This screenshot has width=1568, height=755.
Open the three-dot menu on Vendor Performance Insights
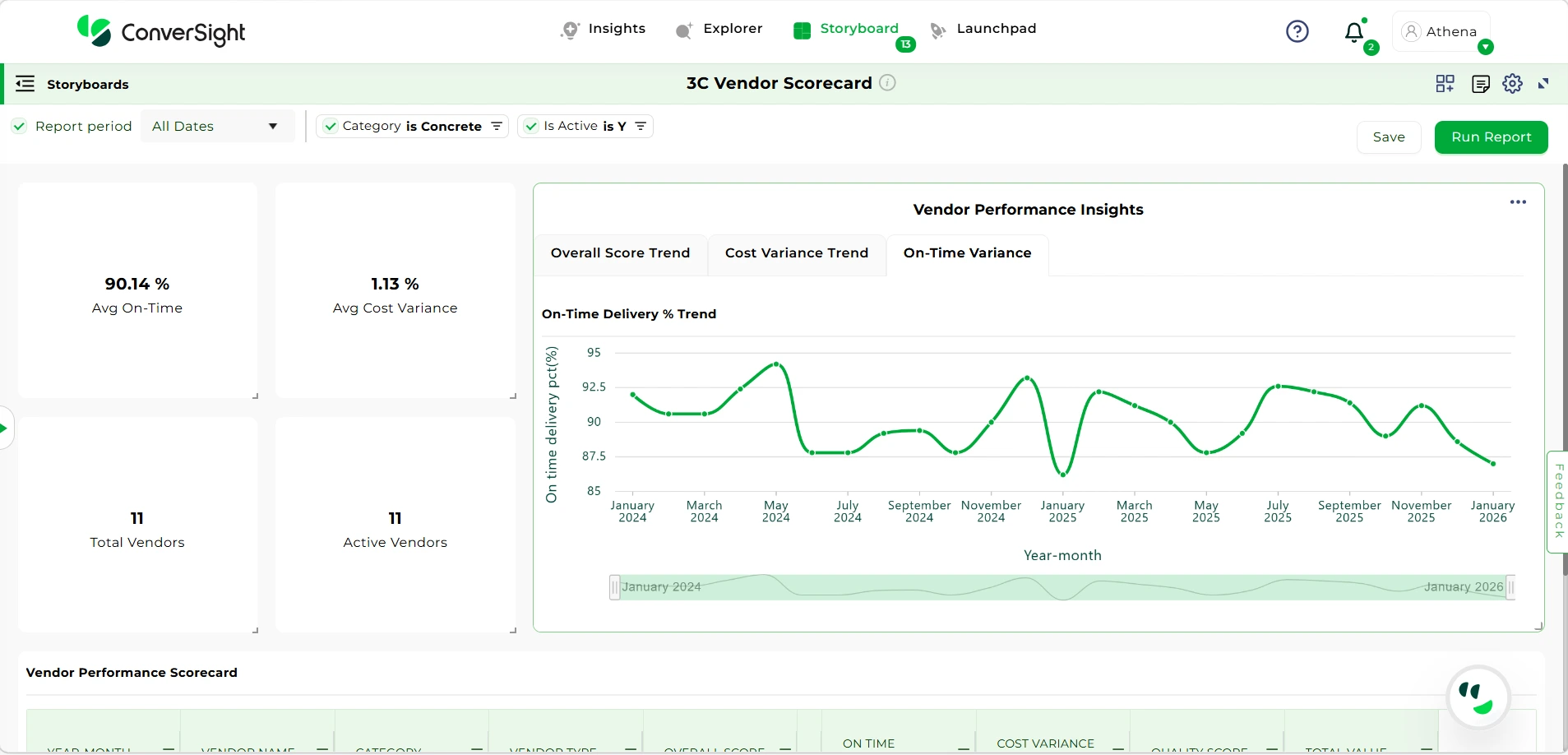click(x=1519, y=201)
